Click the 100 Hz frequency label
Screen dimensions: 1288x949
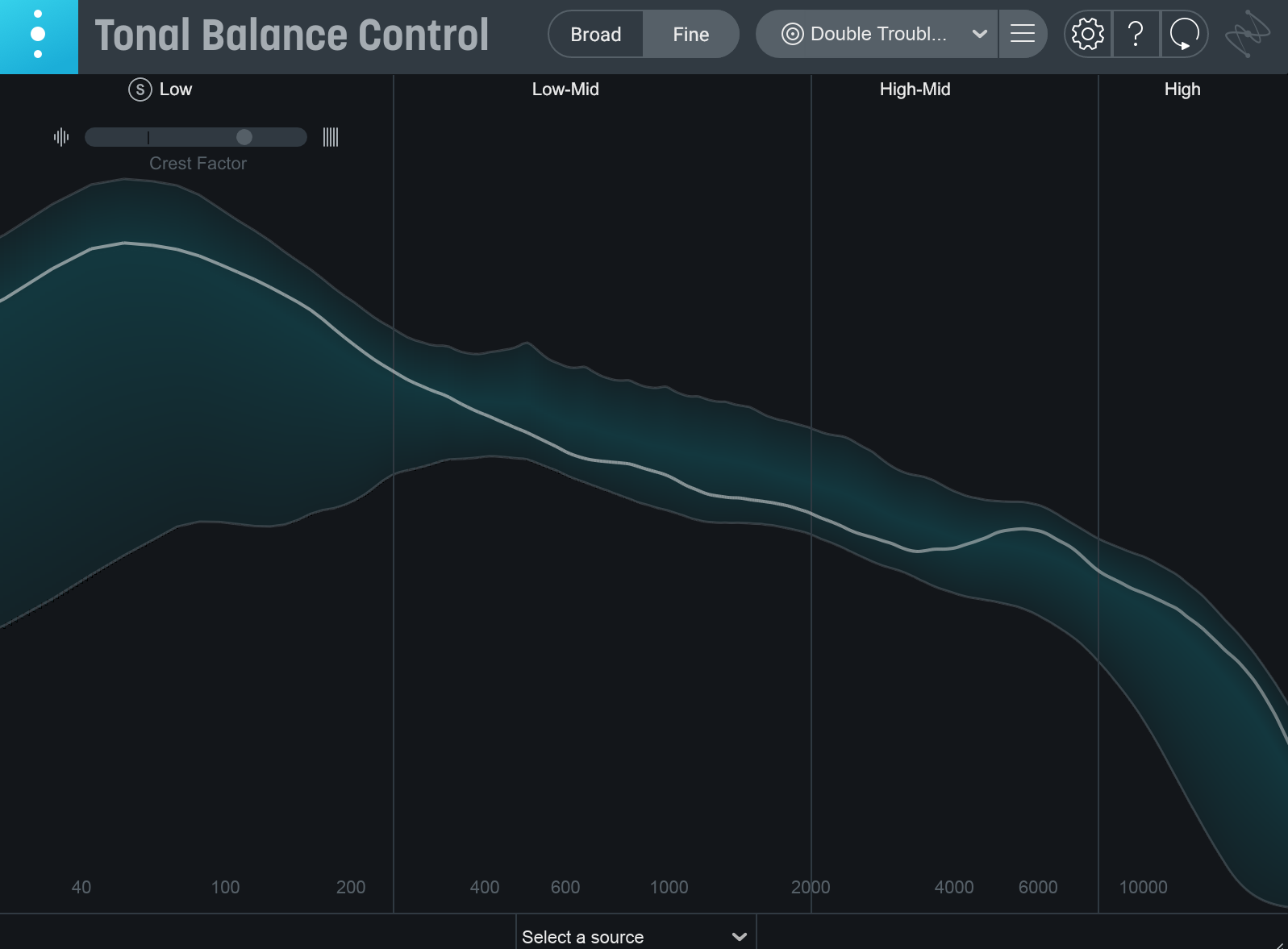click(226, 888)
